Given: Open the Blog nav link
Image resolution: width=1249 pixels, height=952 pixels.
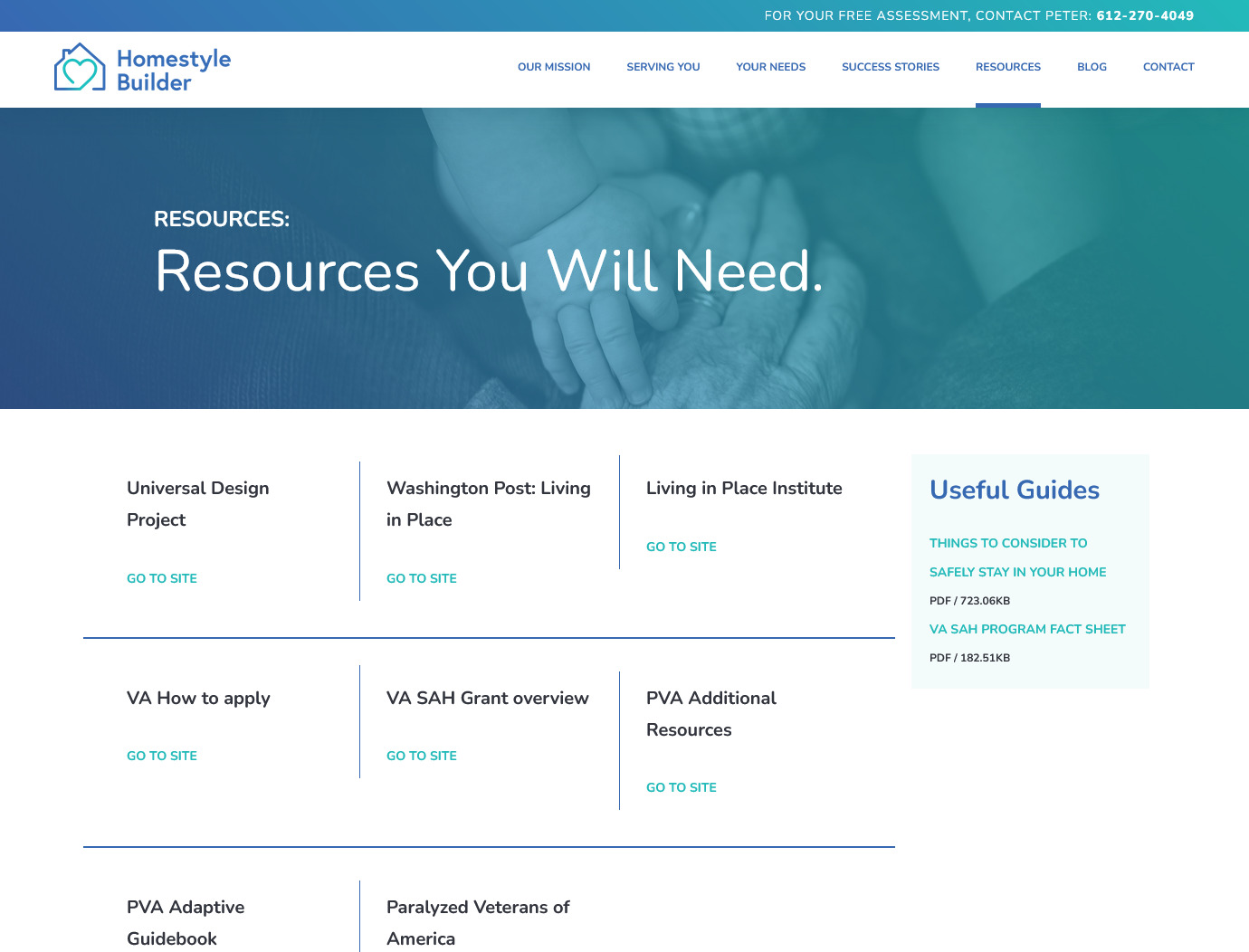Looking at the screenshot, I should pos(1092,67).
